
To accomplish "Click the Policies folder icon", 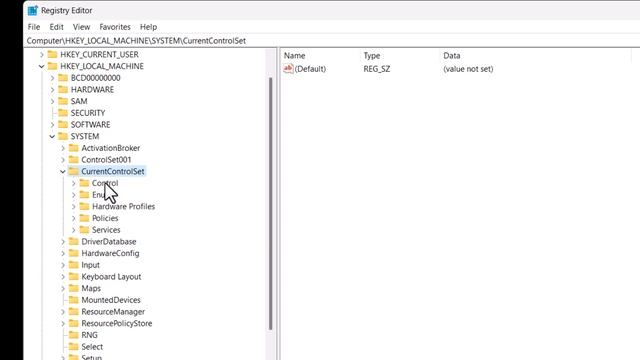I will 84,218.
